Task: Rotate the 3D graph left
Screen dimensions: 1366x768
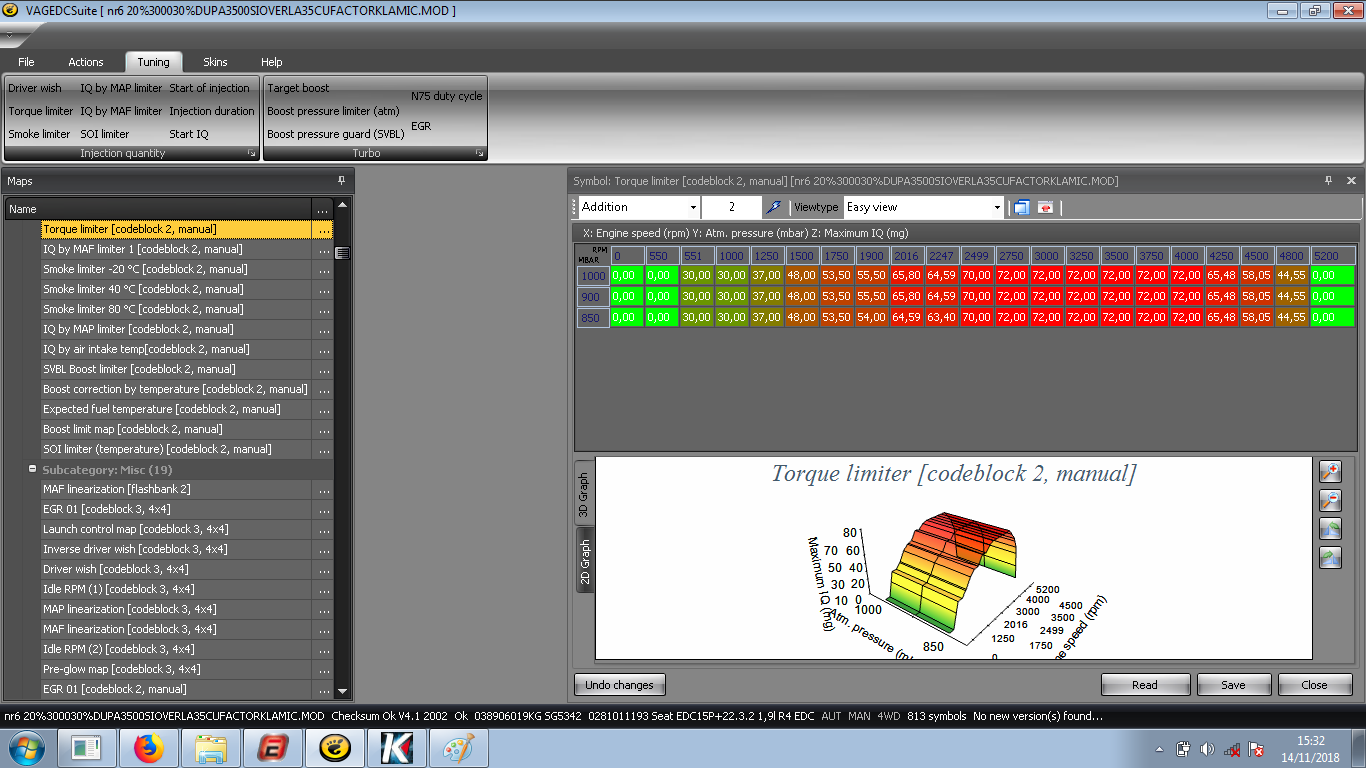Action: (x=1329, y=529)
